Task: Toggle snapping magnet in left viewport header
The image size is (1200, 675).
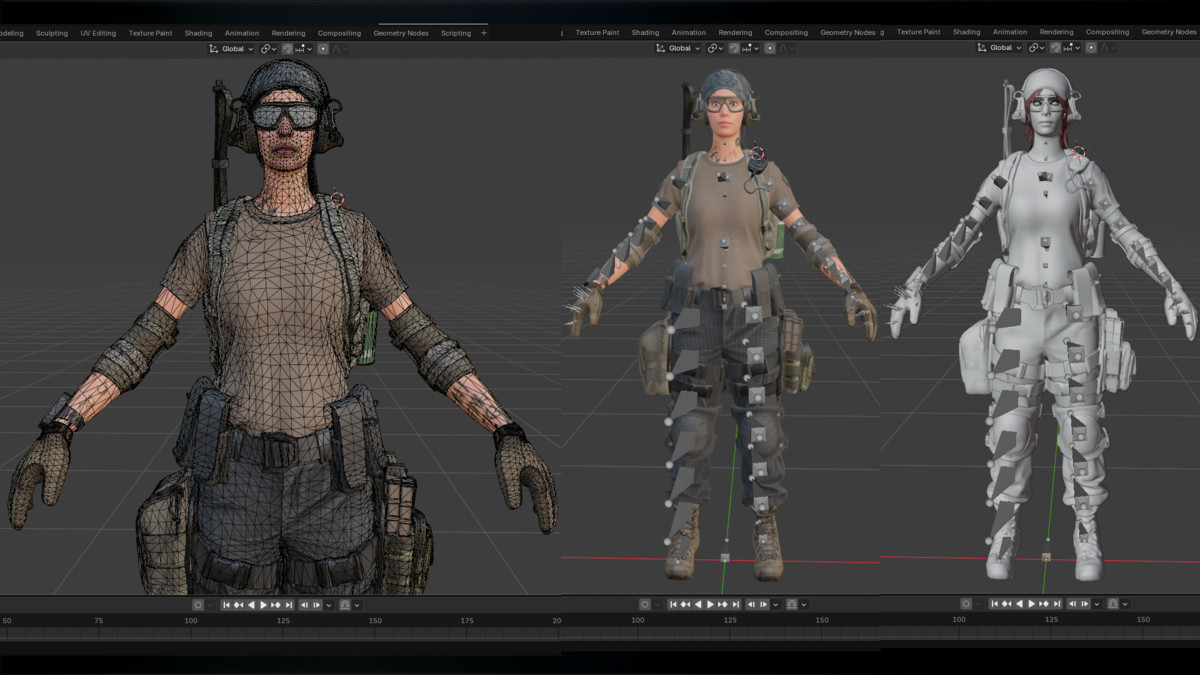Action: (288, 49)
